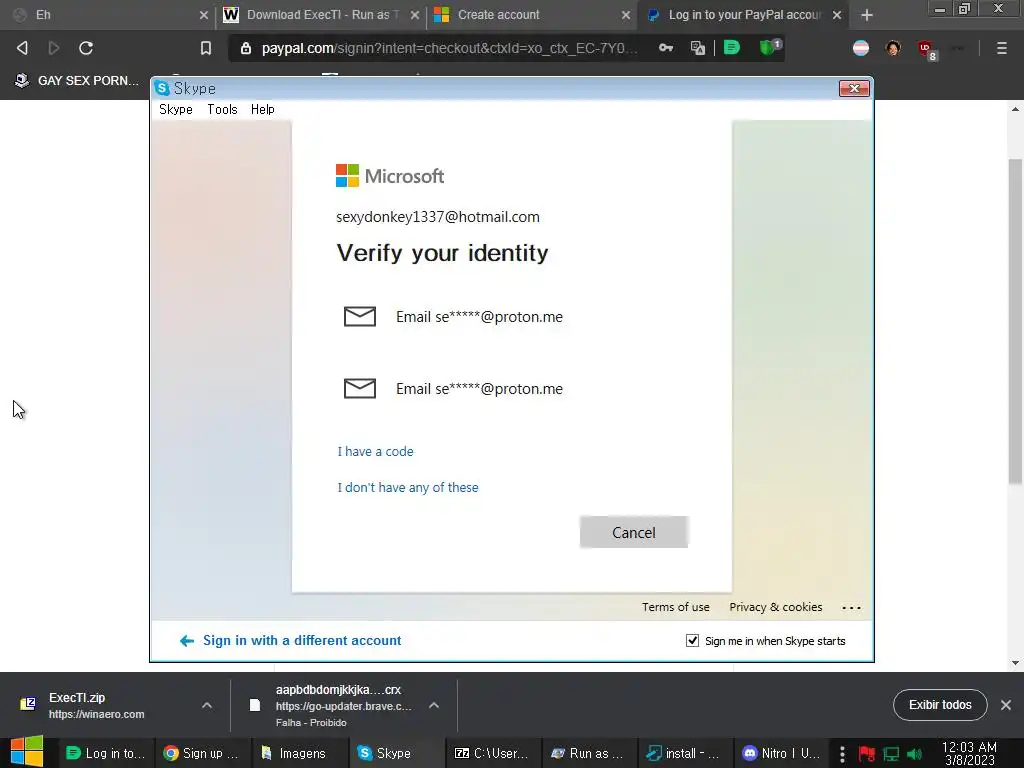Click envelope icon of second email option
Viewport: 1024px width, 768px height.
[x=360, y=389]
